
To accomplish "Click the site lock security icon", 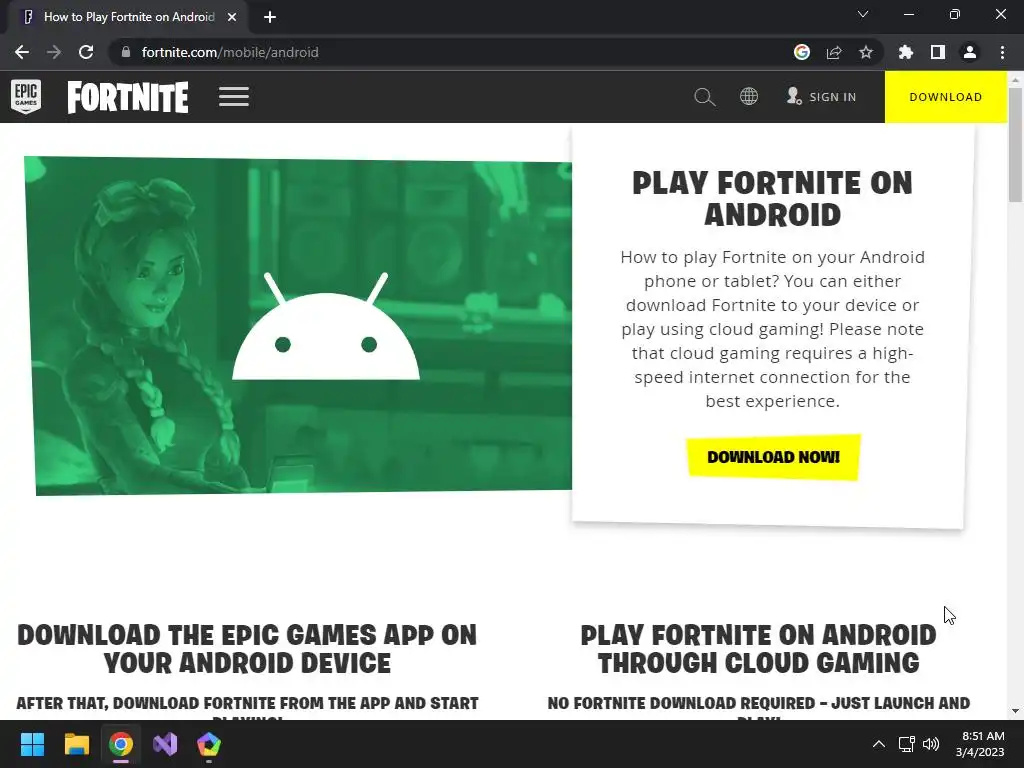I will (126, 52).
